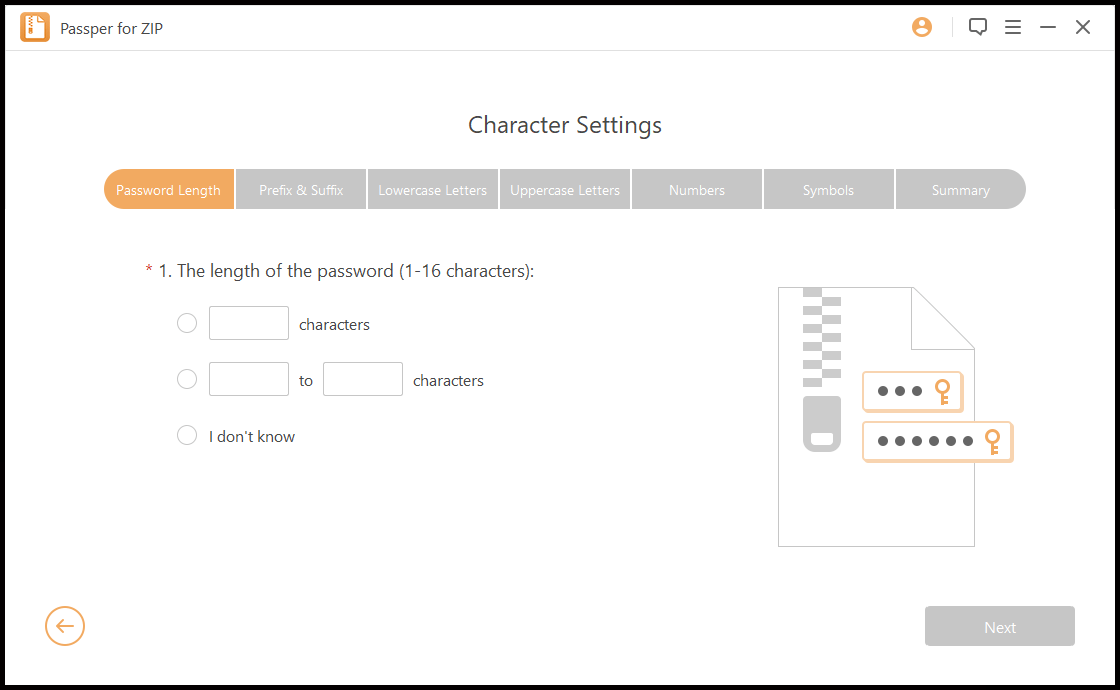Switch to the Prefix & Suffix tab
The image size is (1120, 690).
pos(301,189)
